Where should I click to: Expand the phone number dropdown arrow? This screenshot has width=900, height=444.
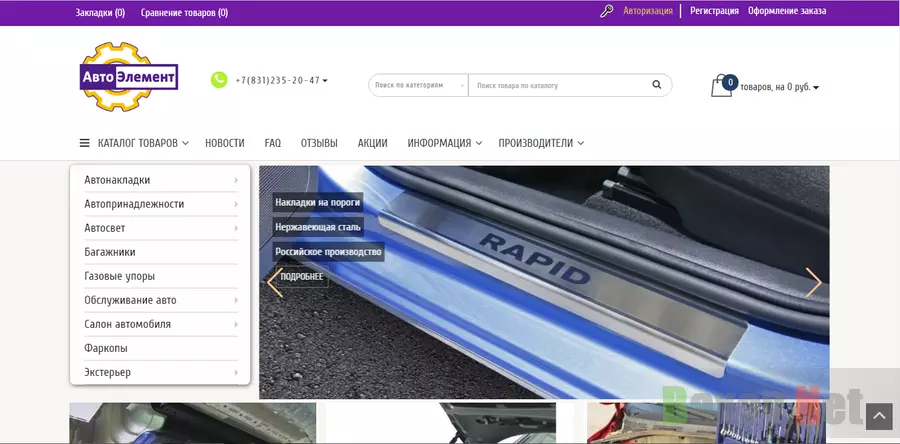click(325, 81)
